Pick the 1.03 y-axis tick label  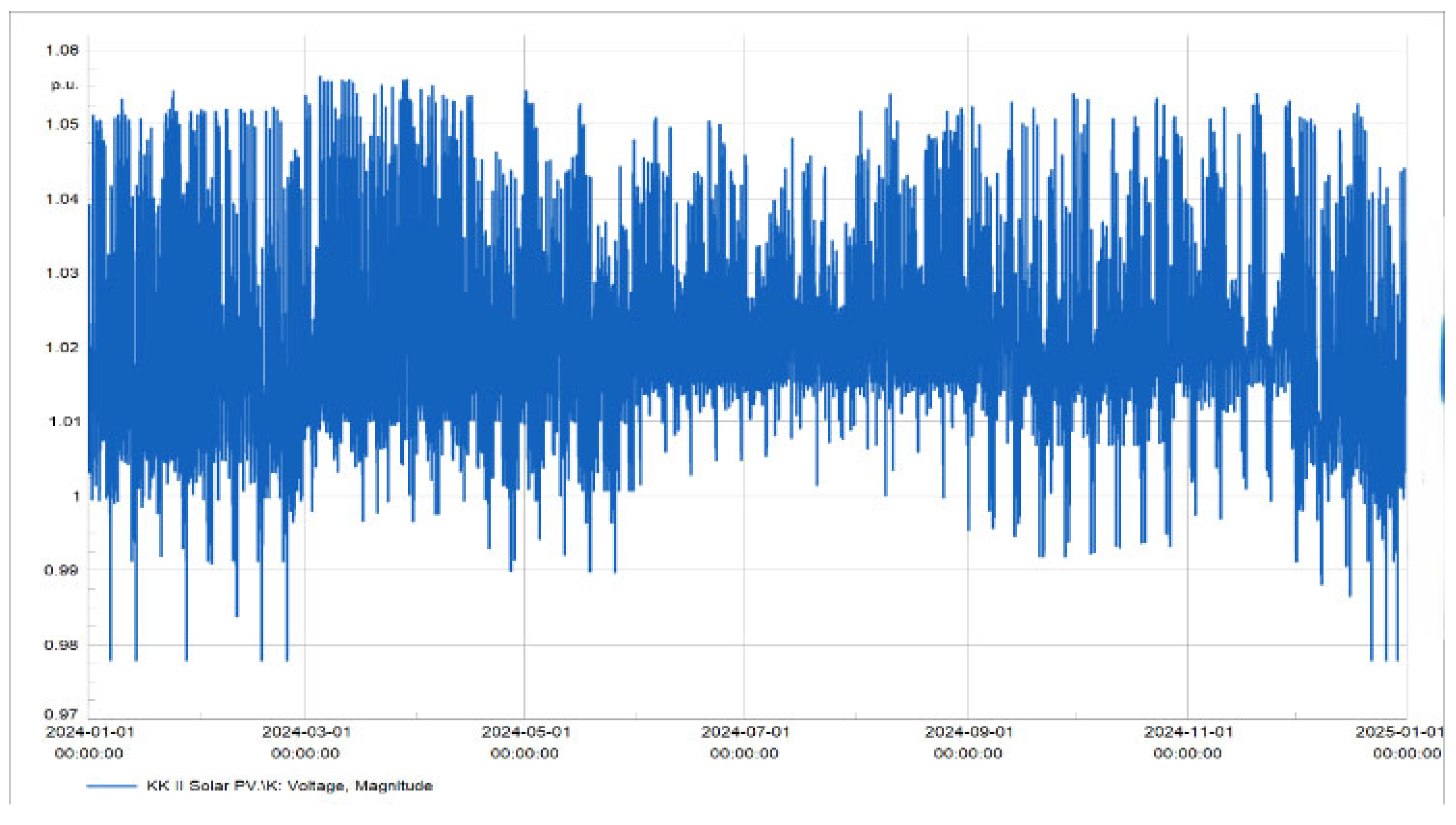62,273
